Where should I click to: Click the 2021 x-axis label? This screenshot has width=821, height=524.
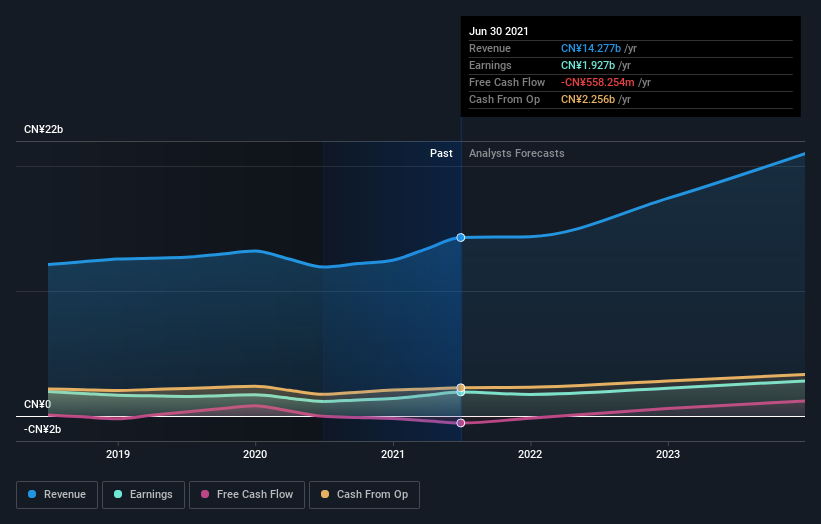pos(393,454)
